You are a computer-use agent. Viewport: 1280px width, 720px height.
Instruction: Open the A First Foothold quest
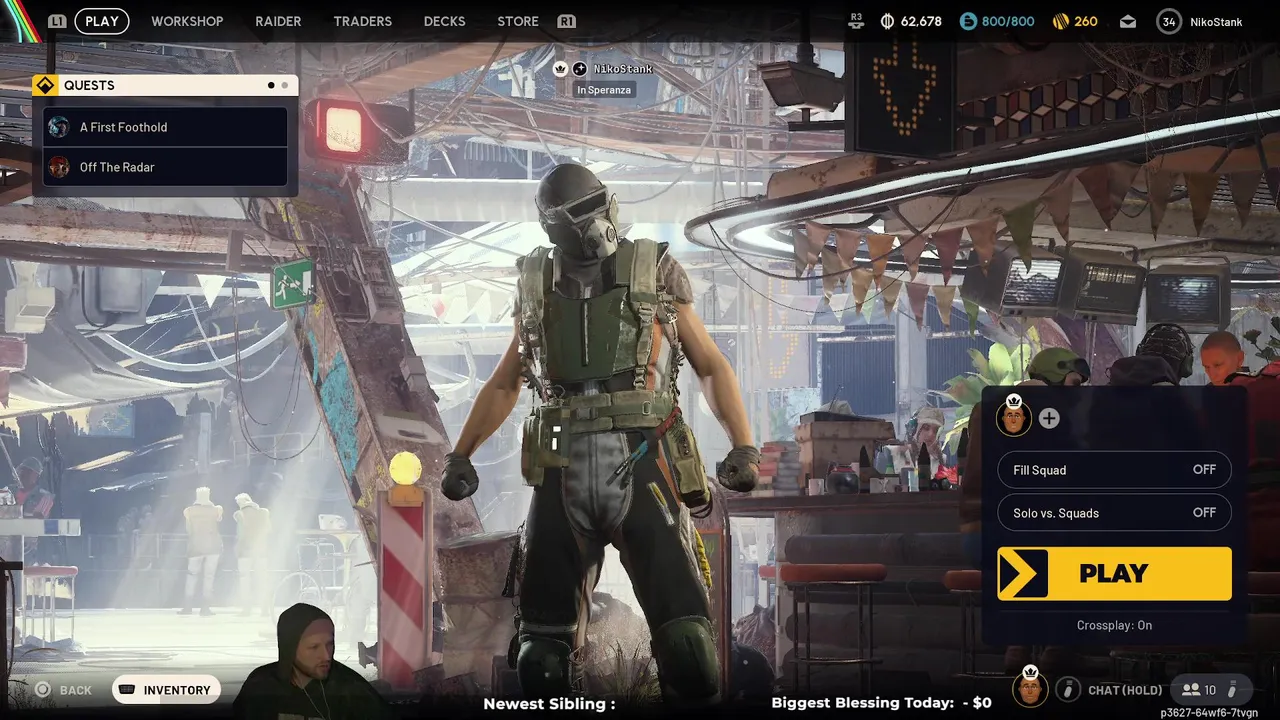coord(165,127)
